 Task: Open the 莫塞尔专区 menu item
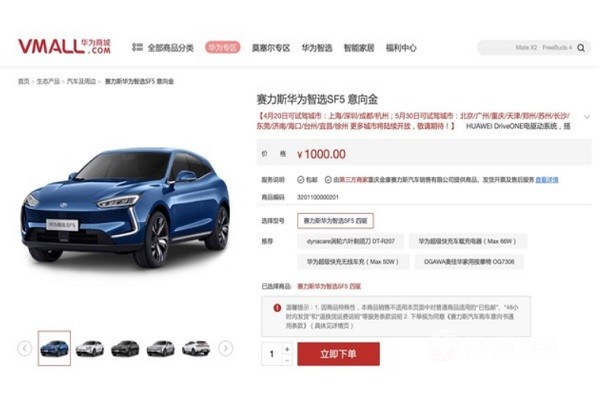coord(271,48)
